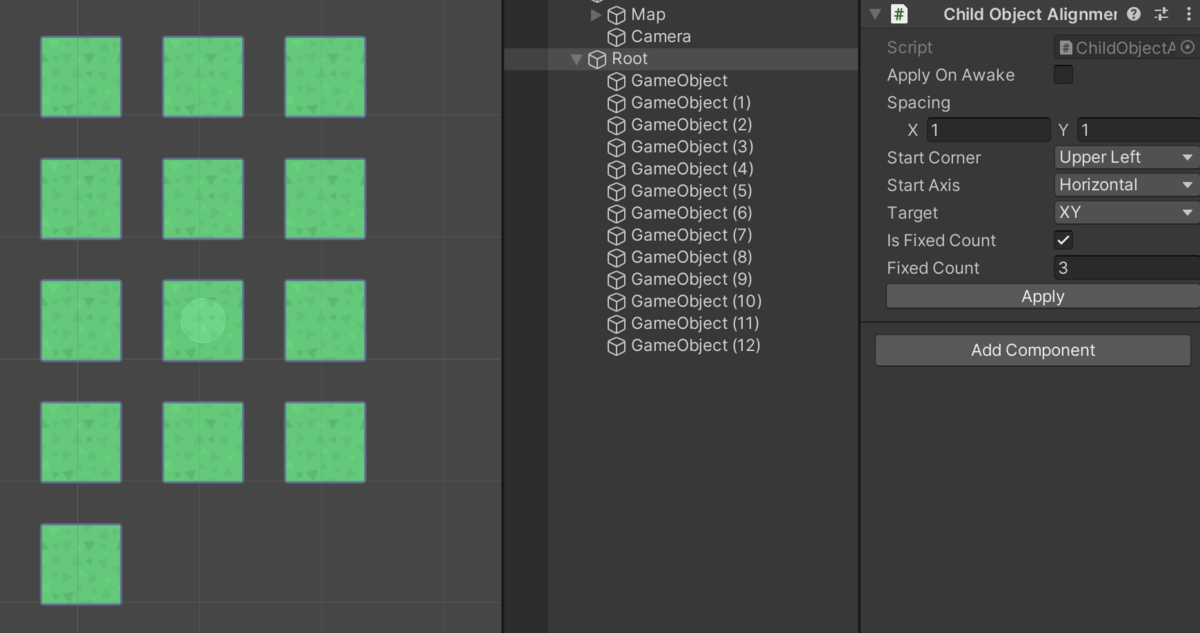
Task: Open presets for Child Object Aligner
Action: [x=1160, y=14]
